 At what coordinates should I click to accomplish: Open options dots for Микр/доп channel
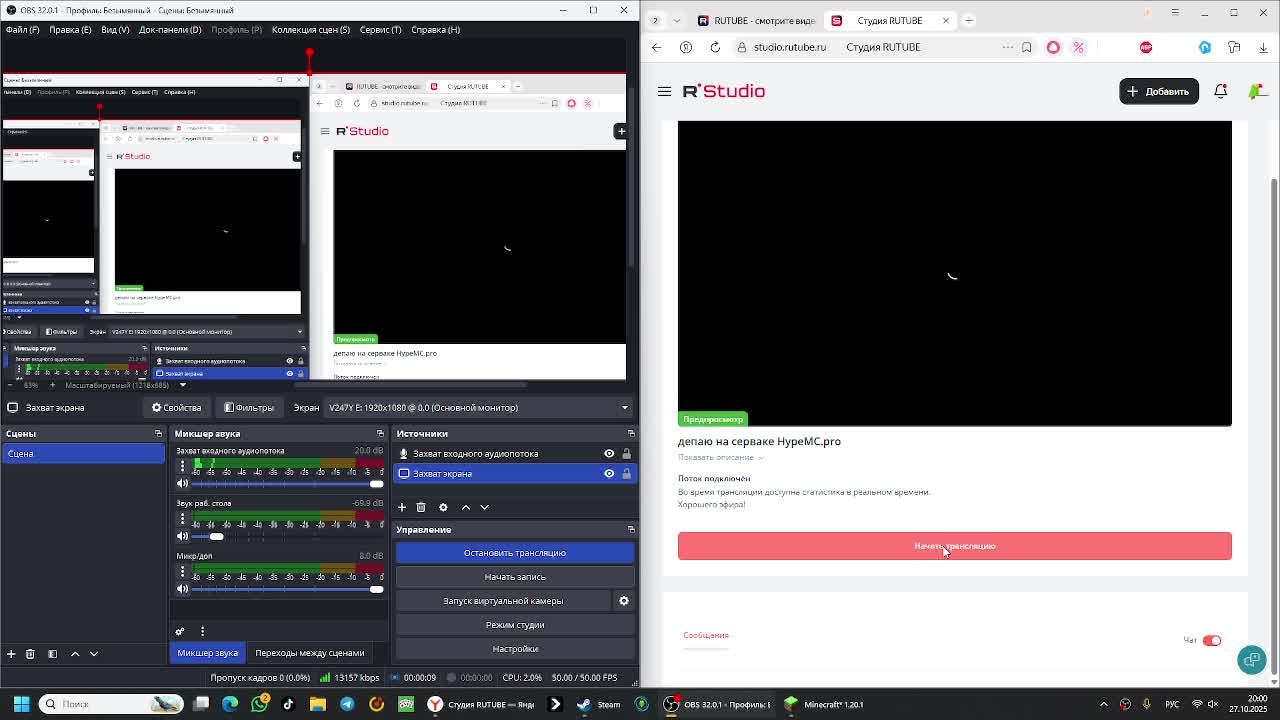[182, 571]
